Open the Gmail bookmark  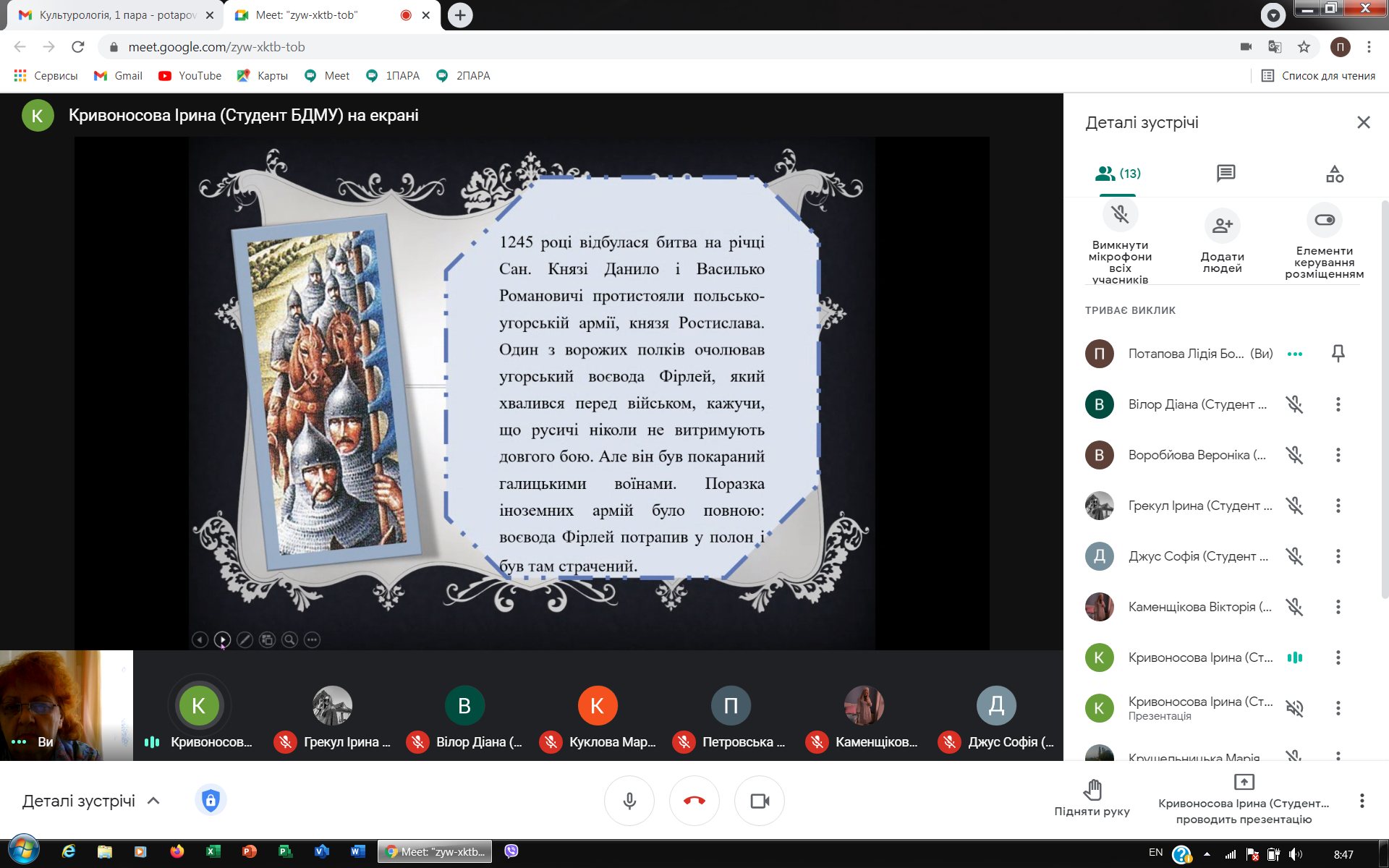tap(118, 76)
